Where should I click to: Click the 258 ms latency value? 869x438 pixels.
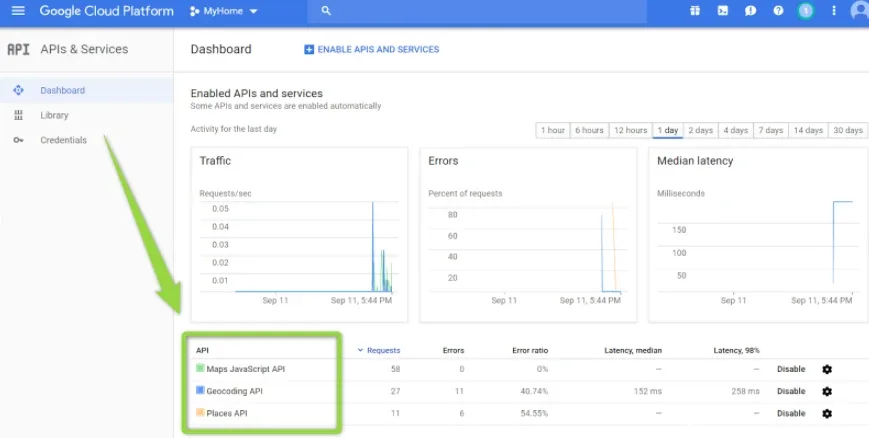click(x=745, y=391)
